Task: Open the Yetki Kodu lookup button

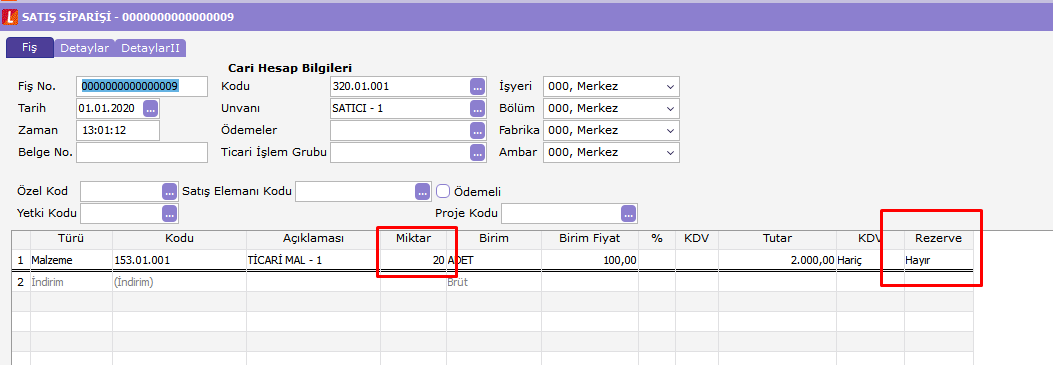Action: click(169, 213)
